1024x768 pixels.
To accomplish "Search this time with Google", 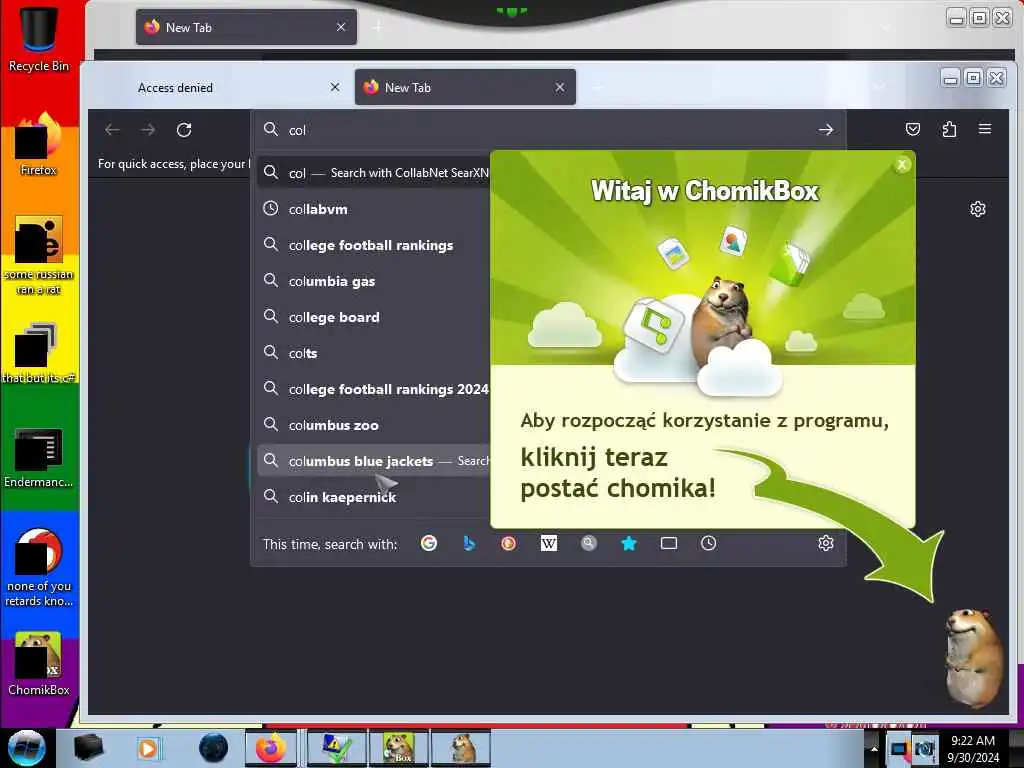I will pos(429,543).
